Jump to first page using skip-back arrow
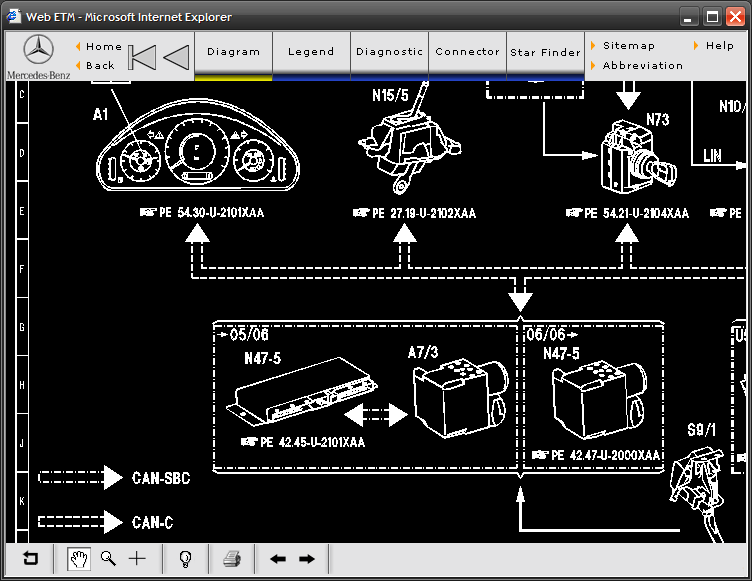 pyautogui.click(x=143, y=57)
